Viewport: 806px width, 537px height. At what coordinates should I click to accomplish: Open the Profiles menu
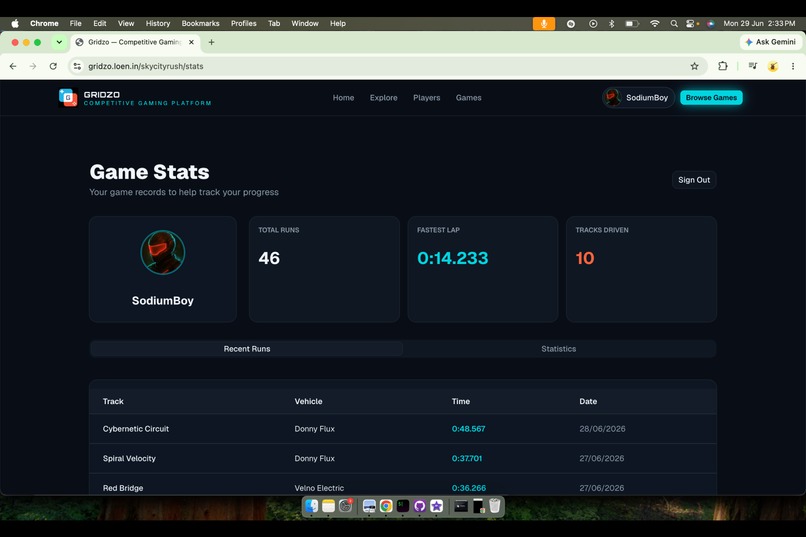244,24
